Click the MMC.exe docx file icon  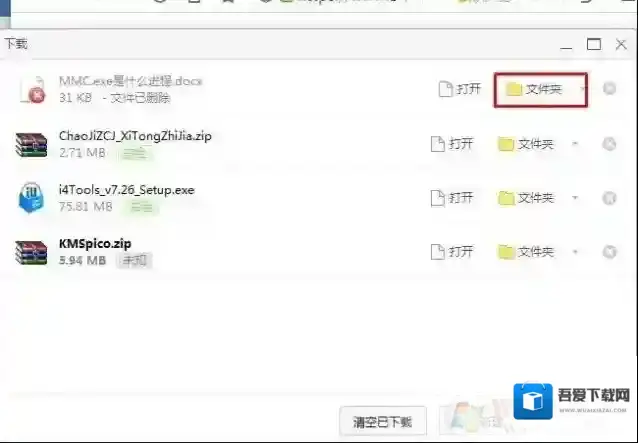point(33,89)
